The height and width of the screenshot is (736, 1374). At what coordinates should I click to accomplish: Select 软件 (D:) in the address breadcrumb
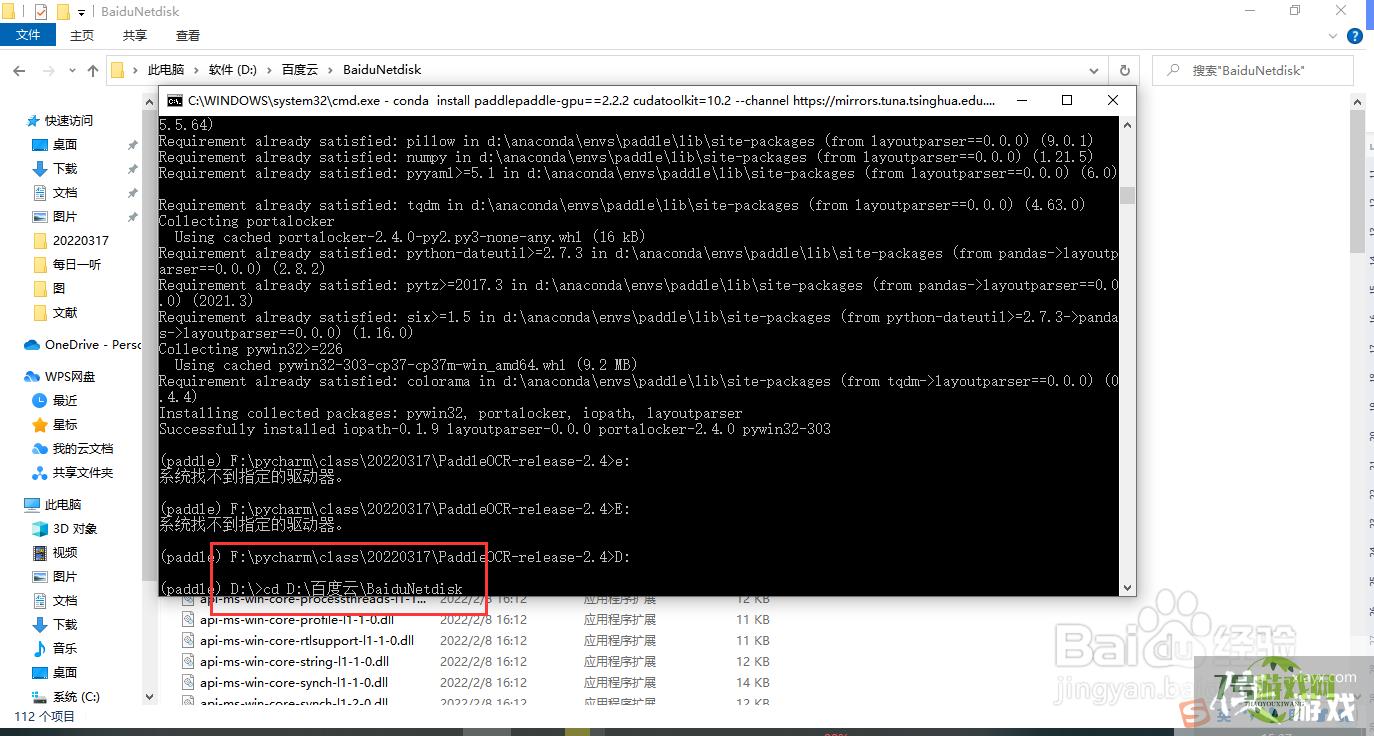tap(233, 70)
